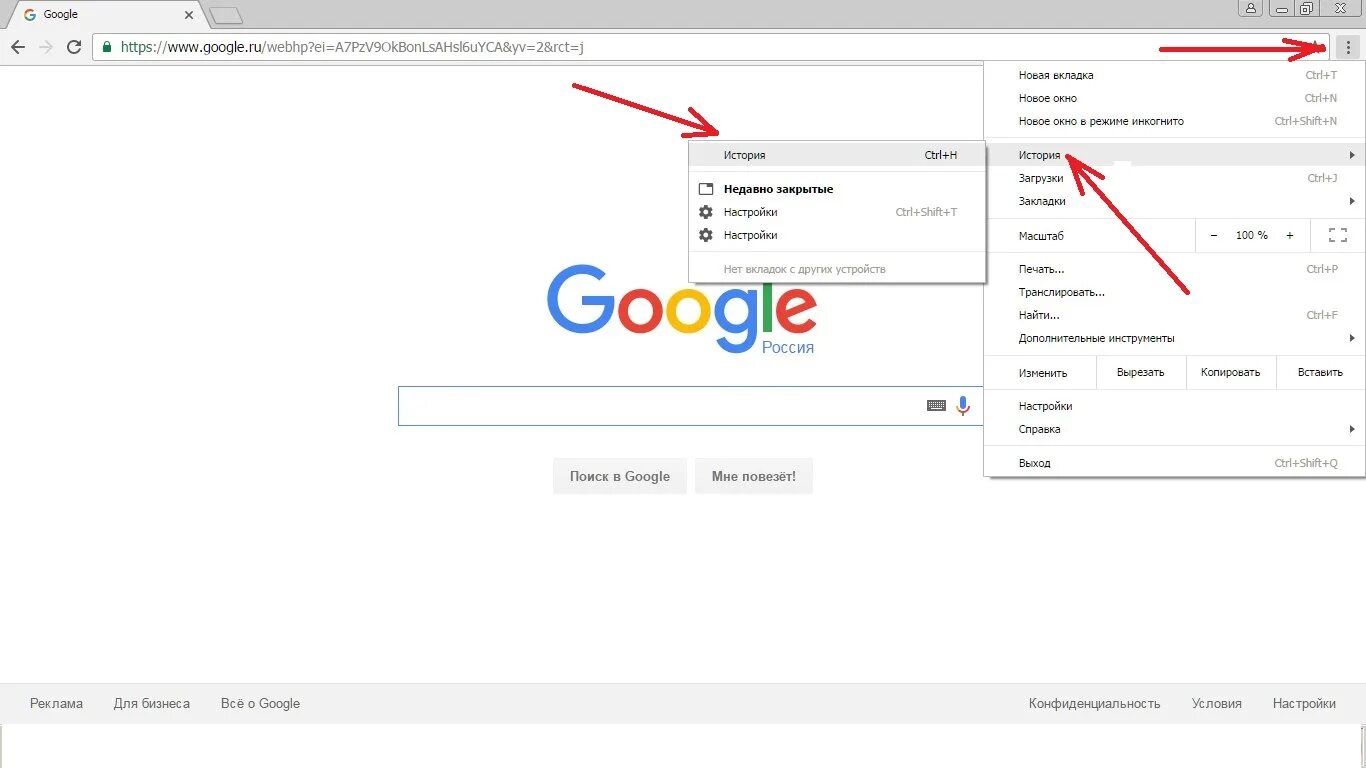Click the Google favicon on the tab
Screen dimensions: 1366x768
coord(30,15)
